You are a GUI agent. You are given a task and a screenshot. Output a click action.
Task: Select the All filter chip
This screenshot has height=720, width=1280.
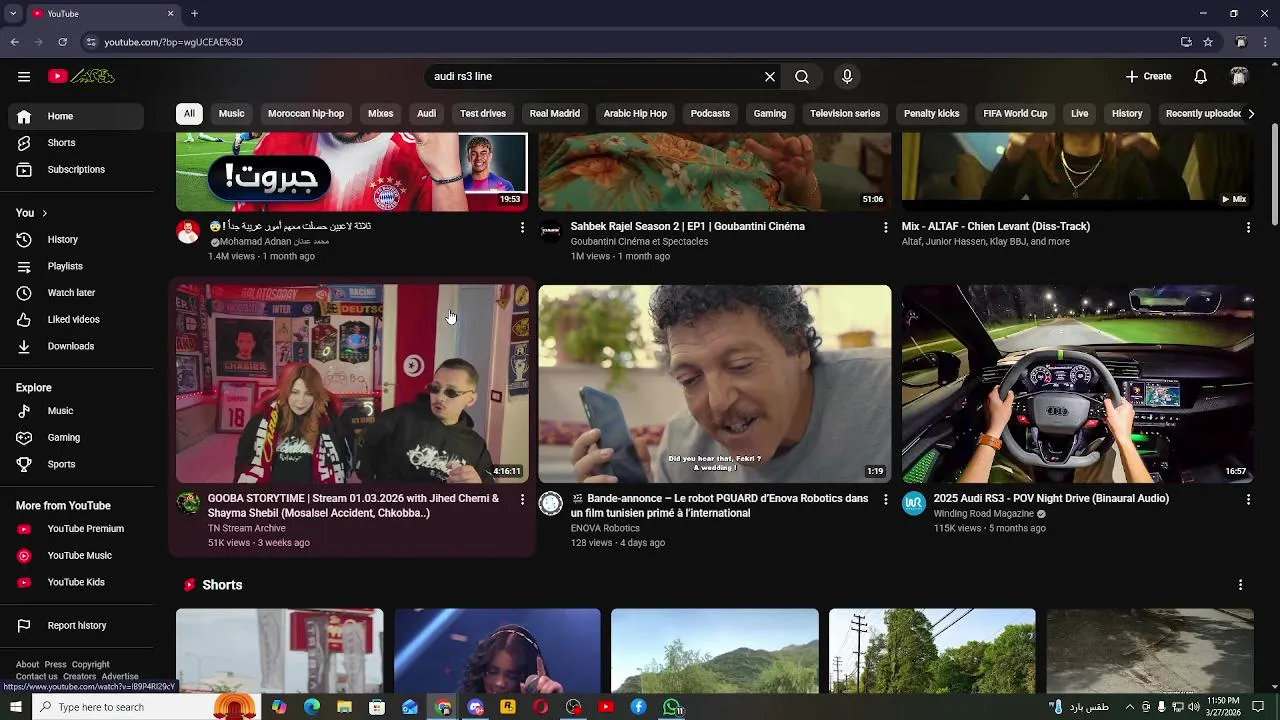pos(189,114)
